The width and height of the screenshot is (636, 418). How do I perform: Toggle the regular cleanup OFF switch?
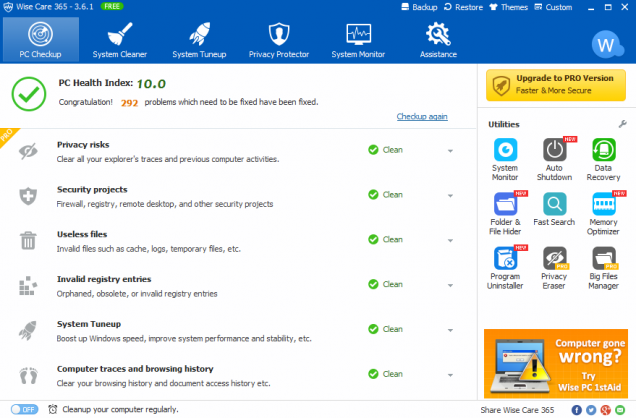point(24,409)
